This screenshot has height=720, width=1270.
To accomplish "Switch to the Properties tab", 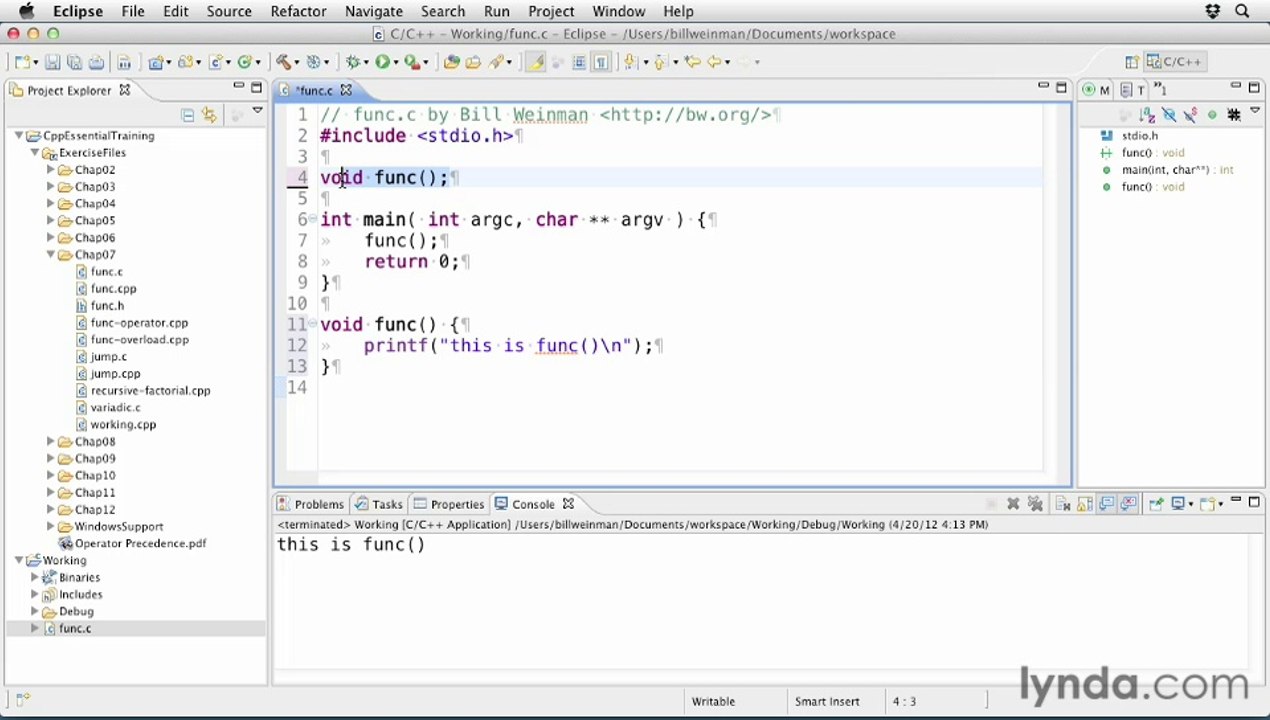I will coord(448,504).
